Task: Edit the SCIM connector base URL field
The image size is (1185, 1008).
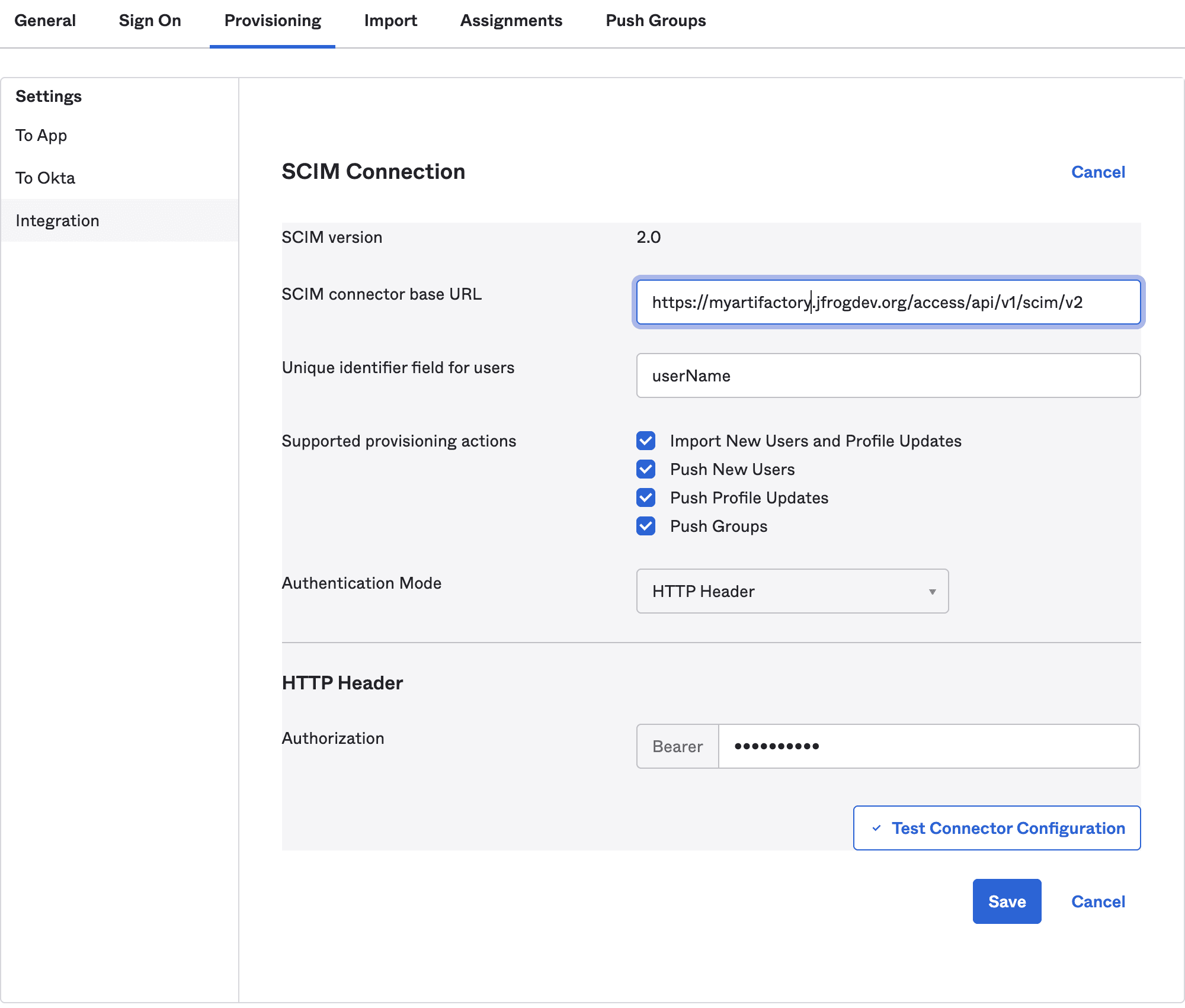Action: tap(887, 302)
